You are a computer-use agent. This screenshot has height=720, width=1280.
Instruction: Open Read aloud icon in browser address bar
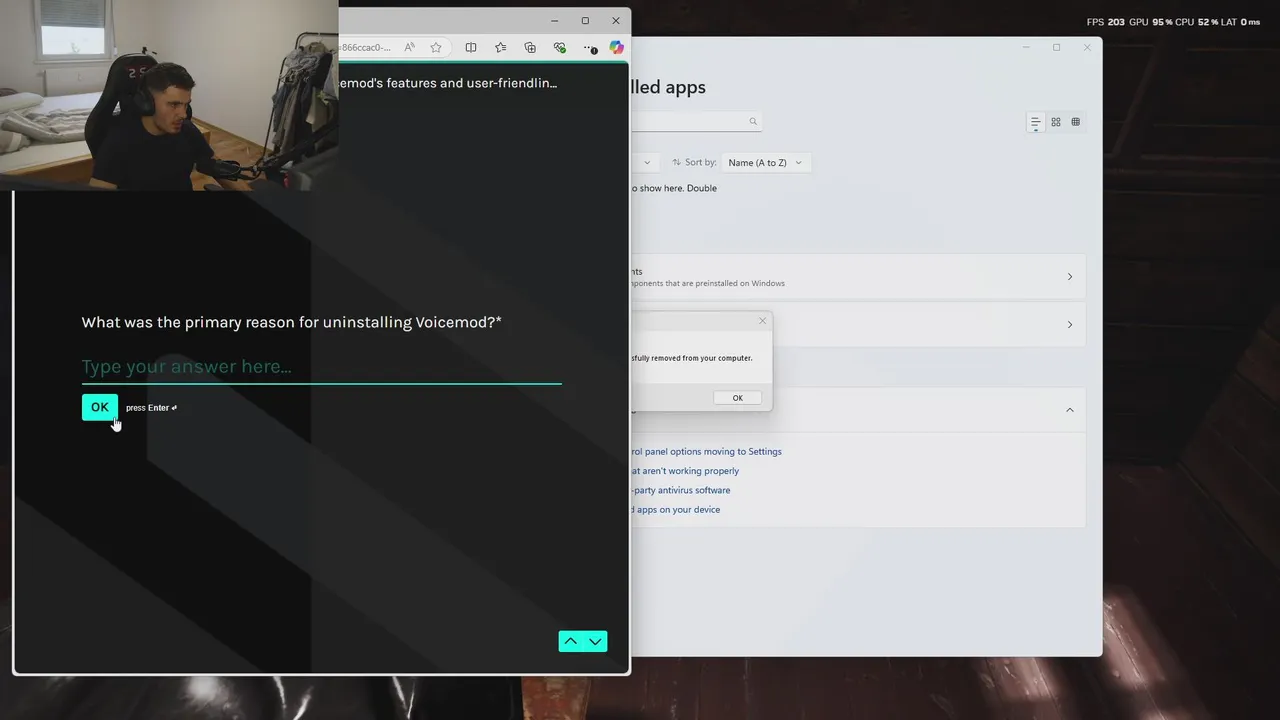[x=409, y=47]
